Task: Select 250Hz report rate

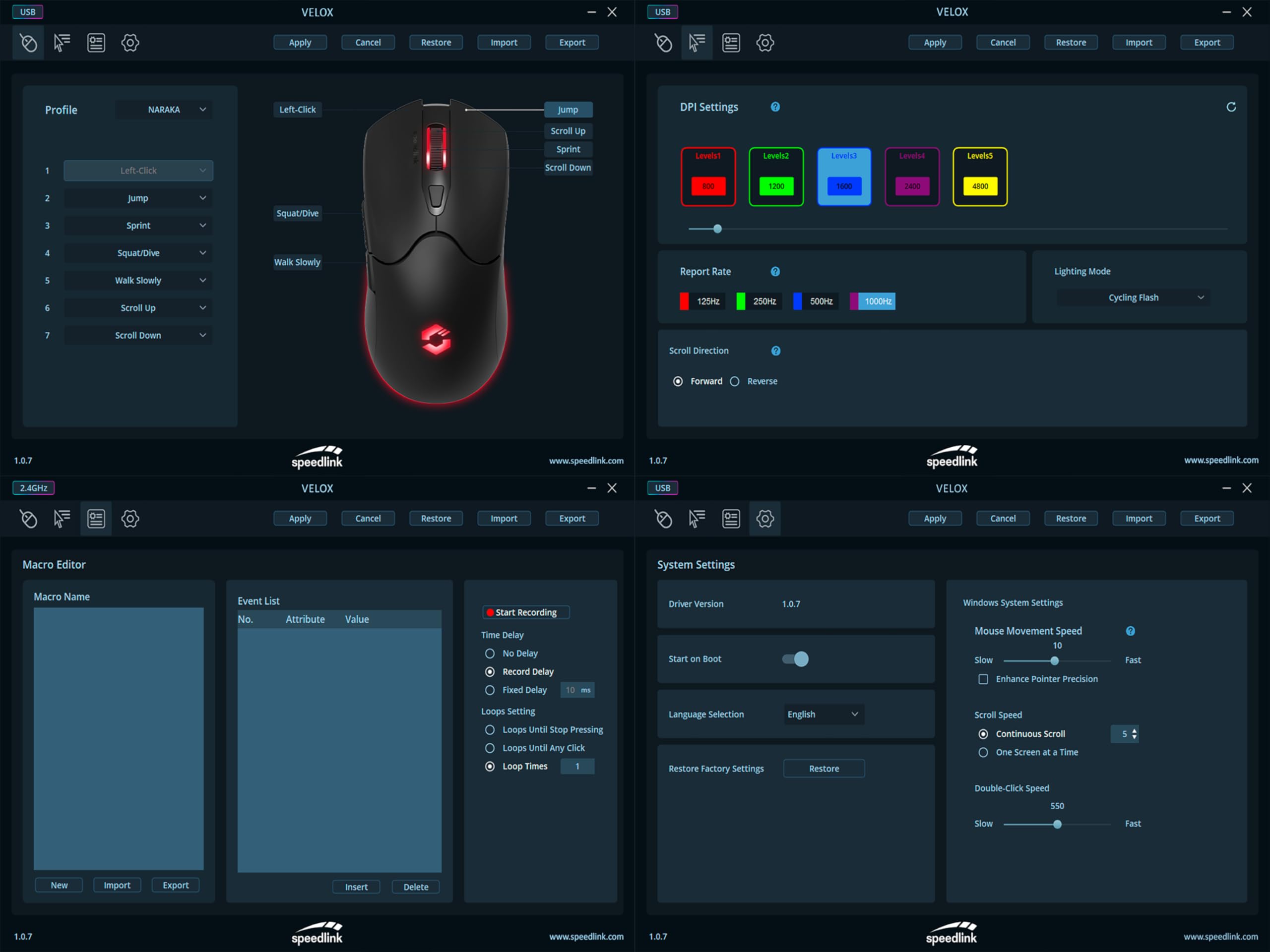Action: (759, 301)
